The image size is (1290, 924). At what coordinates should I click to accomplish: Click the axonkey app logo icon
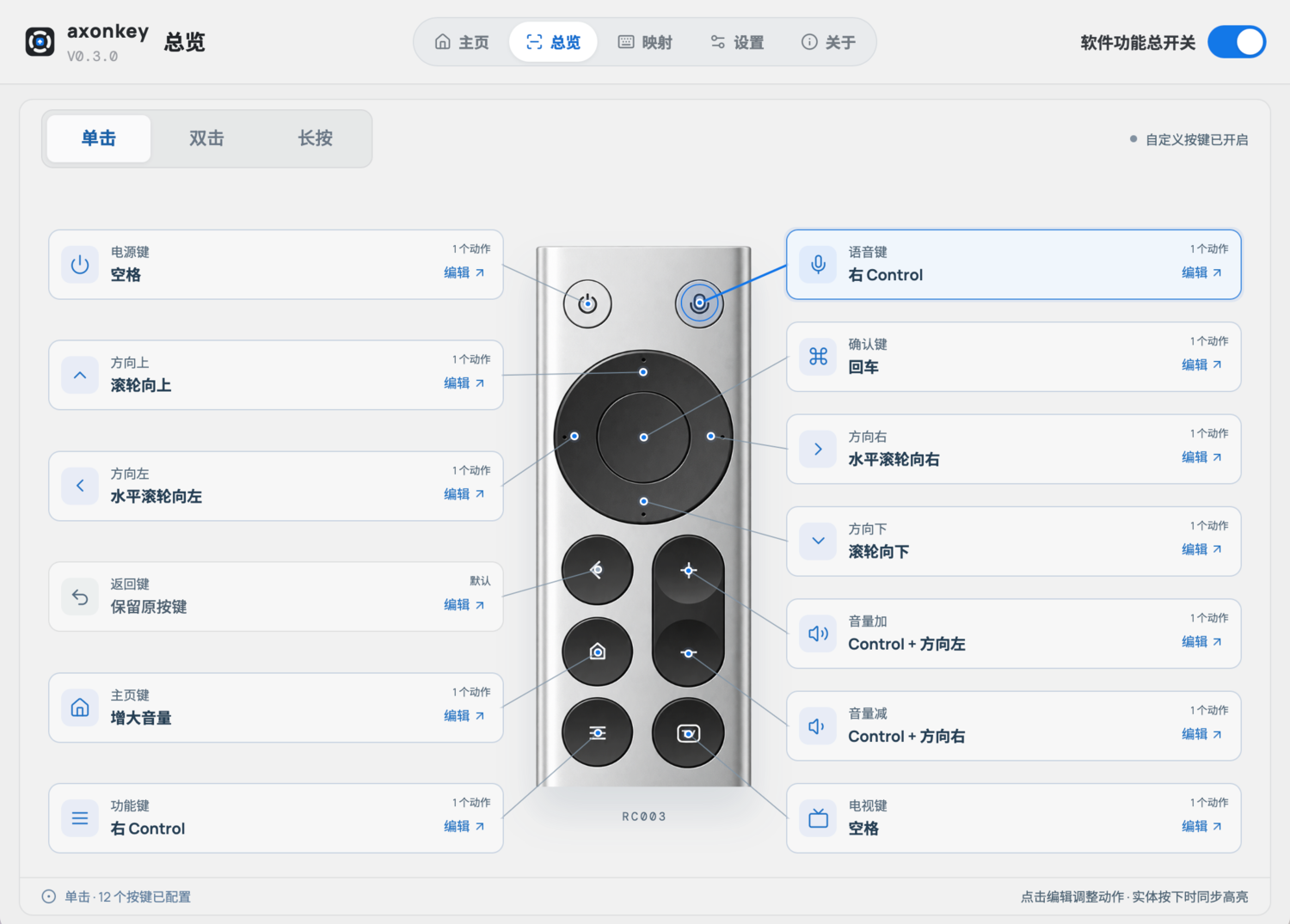40,41
